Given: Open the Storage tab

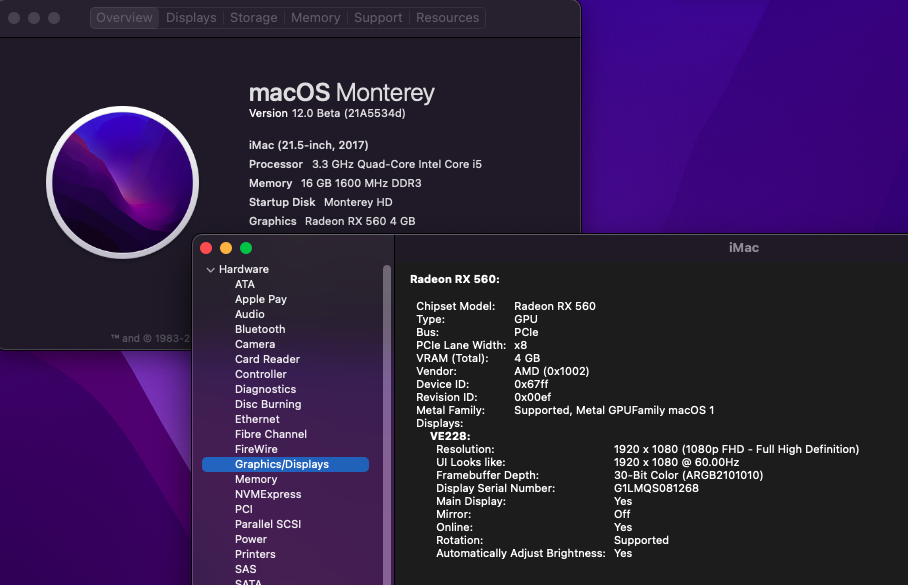Looking at the screenshot, I should (254, 18).
